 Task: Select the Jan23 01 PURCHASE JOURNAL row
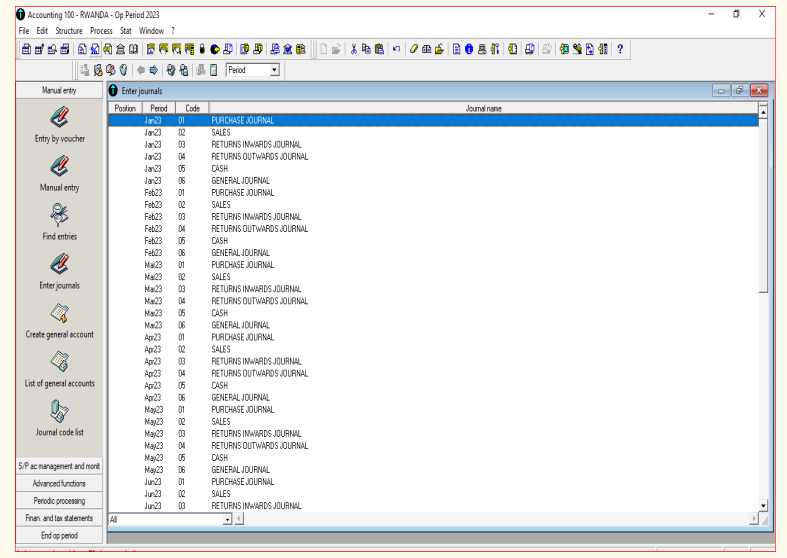[x=433, y=120]
